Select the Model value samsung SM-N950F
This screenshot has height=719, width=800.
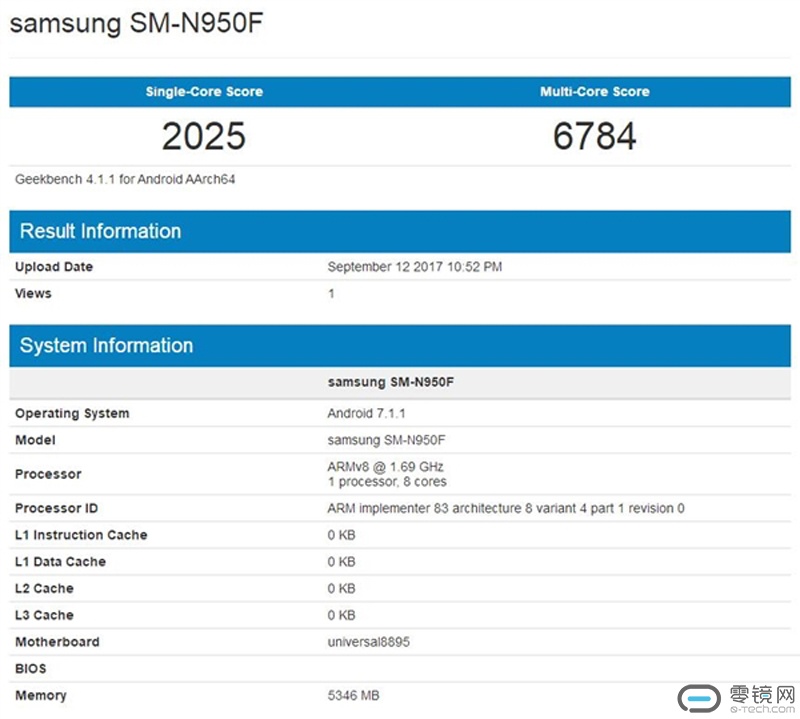click(x=386, y=440)
